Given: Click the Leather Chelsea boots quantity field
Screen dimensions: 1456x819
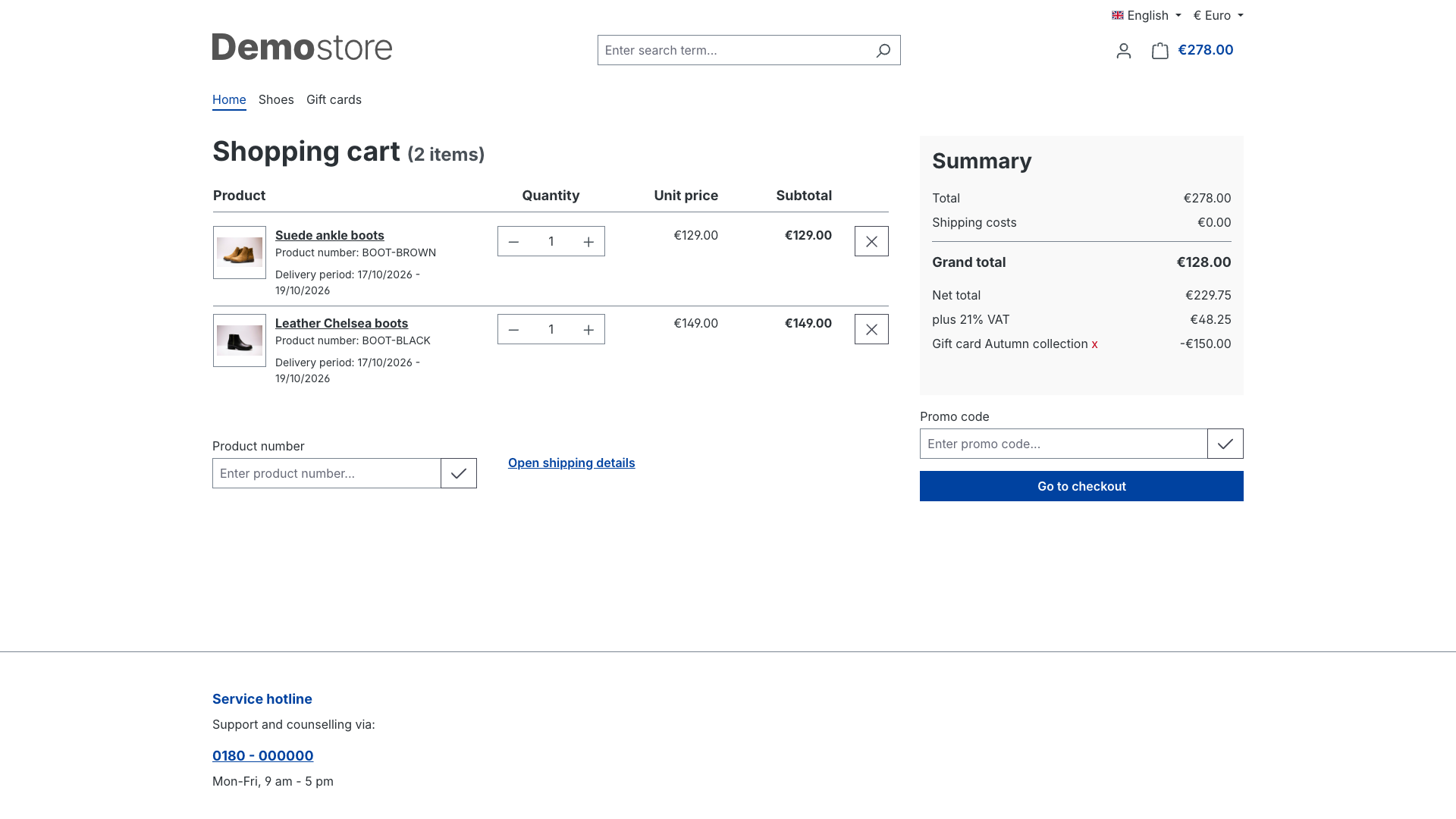Looking at the screenshot, I should click(551, 329).
